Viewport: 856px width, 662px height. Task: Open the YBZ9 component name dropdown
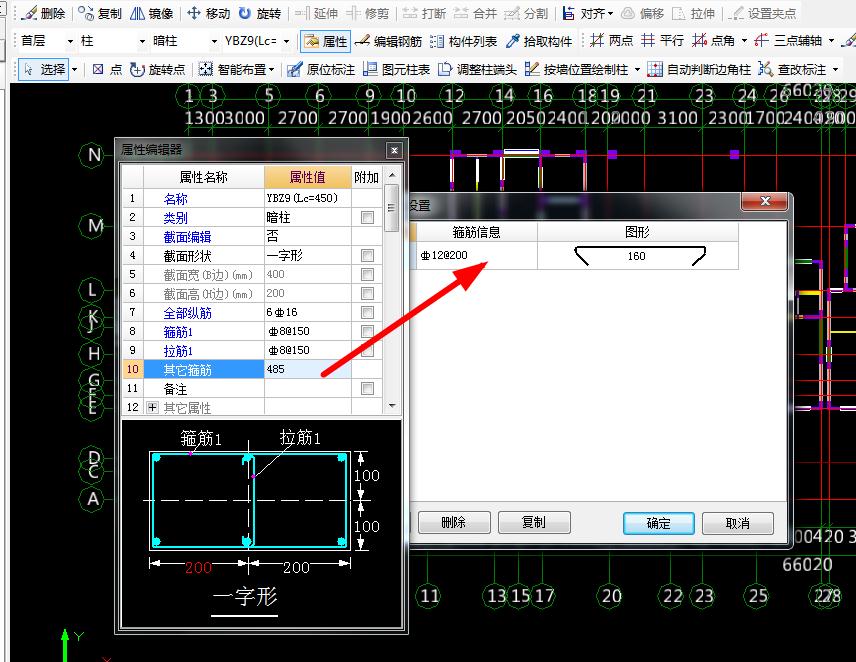pos(287,41)
